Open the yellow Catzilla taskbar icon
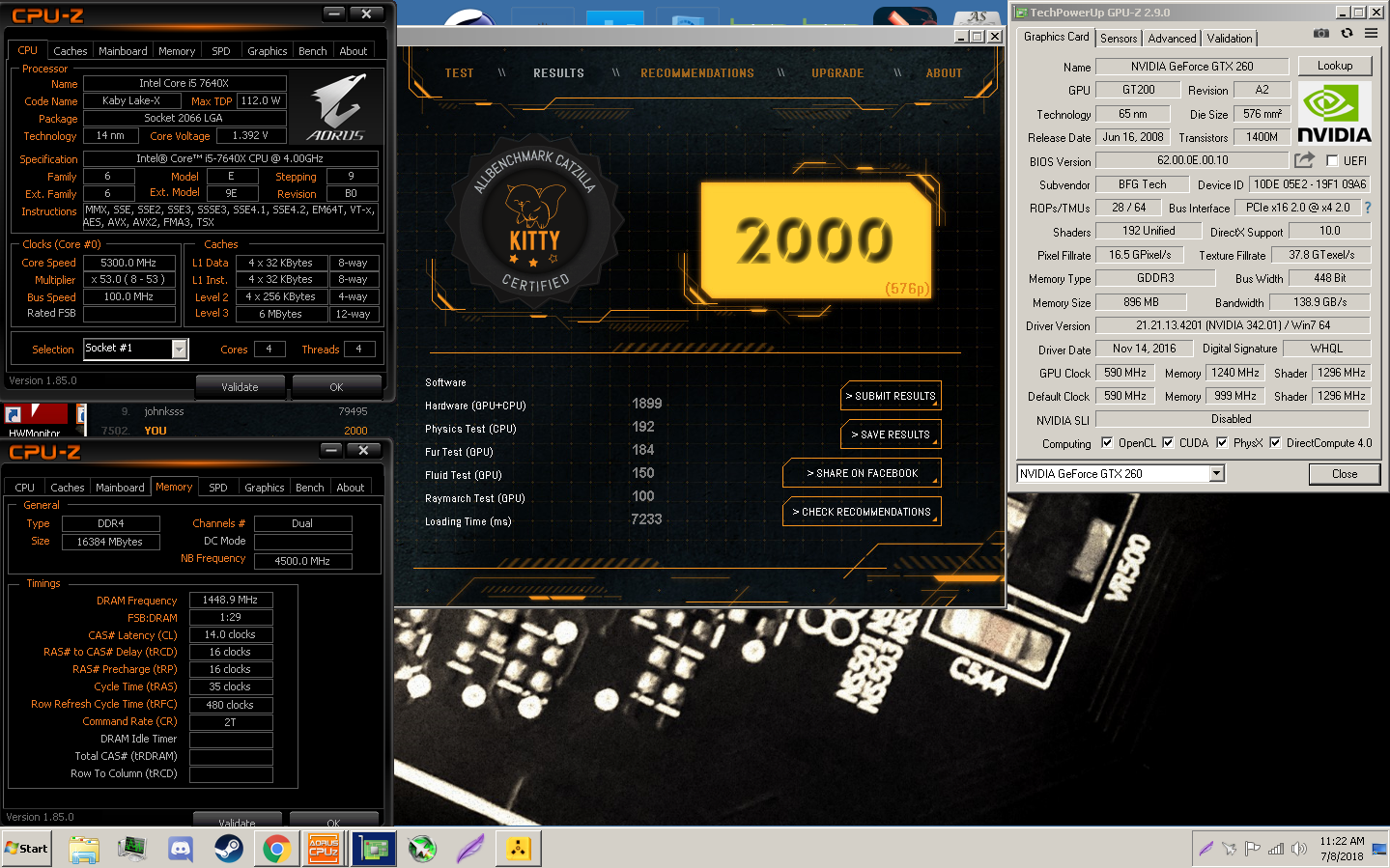 click(x=519, y=849)
